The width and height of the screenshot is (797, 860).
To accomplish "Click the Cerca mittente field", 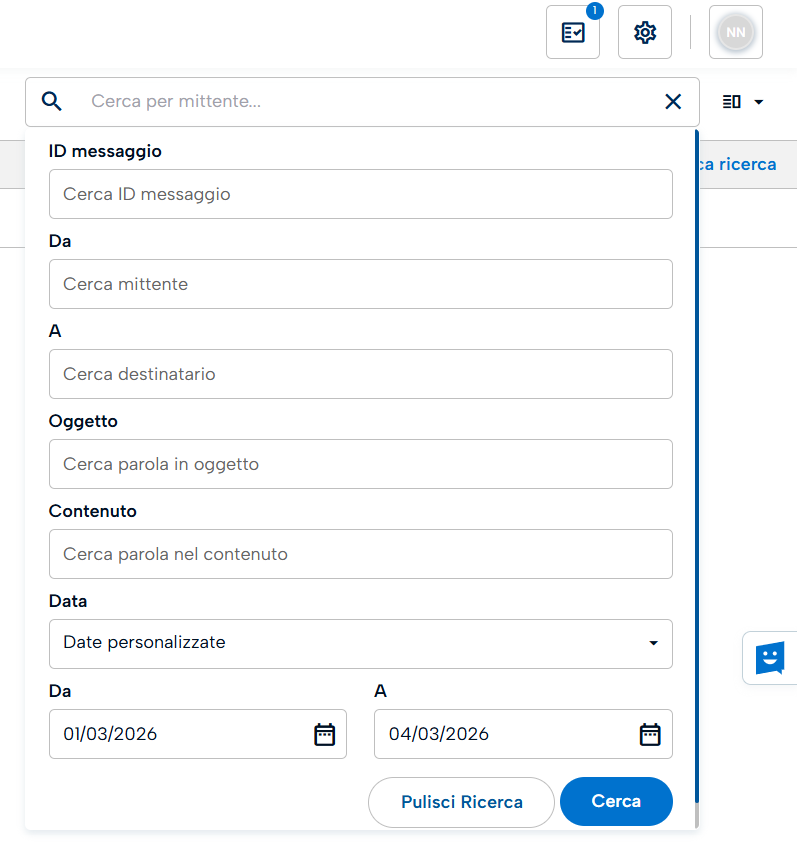I will pyautogui.click(x=360, y=284).
